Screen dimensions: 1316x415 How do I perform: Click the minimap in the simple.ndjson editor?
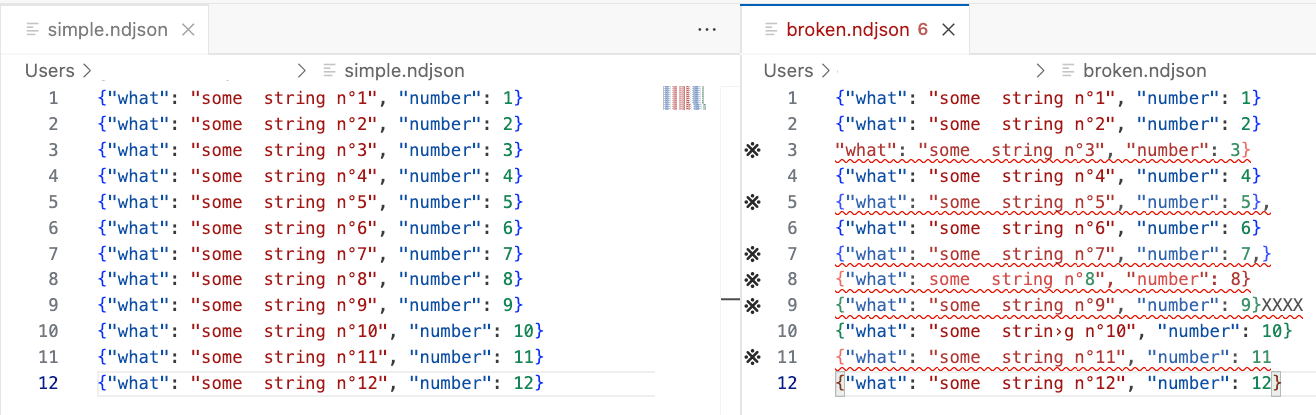tap(685, 98)
